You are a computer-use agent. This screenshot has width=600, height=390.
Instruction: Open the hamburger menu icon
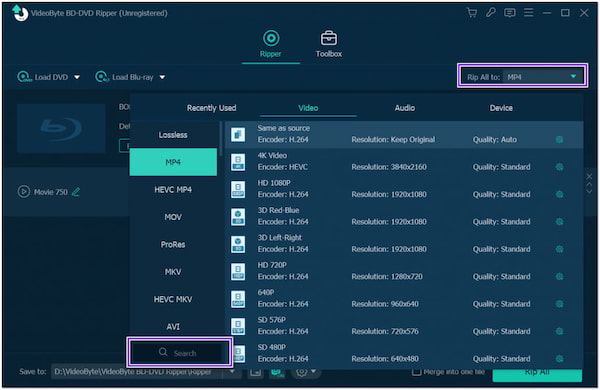point(528,13)
